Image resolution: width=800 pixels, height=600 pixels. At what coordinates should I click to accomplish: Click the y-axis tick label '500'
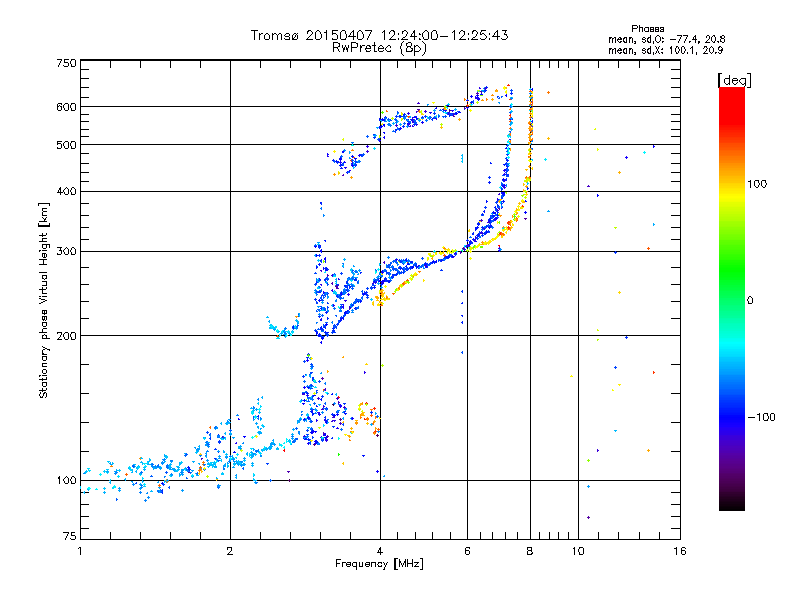click(66, 145)
